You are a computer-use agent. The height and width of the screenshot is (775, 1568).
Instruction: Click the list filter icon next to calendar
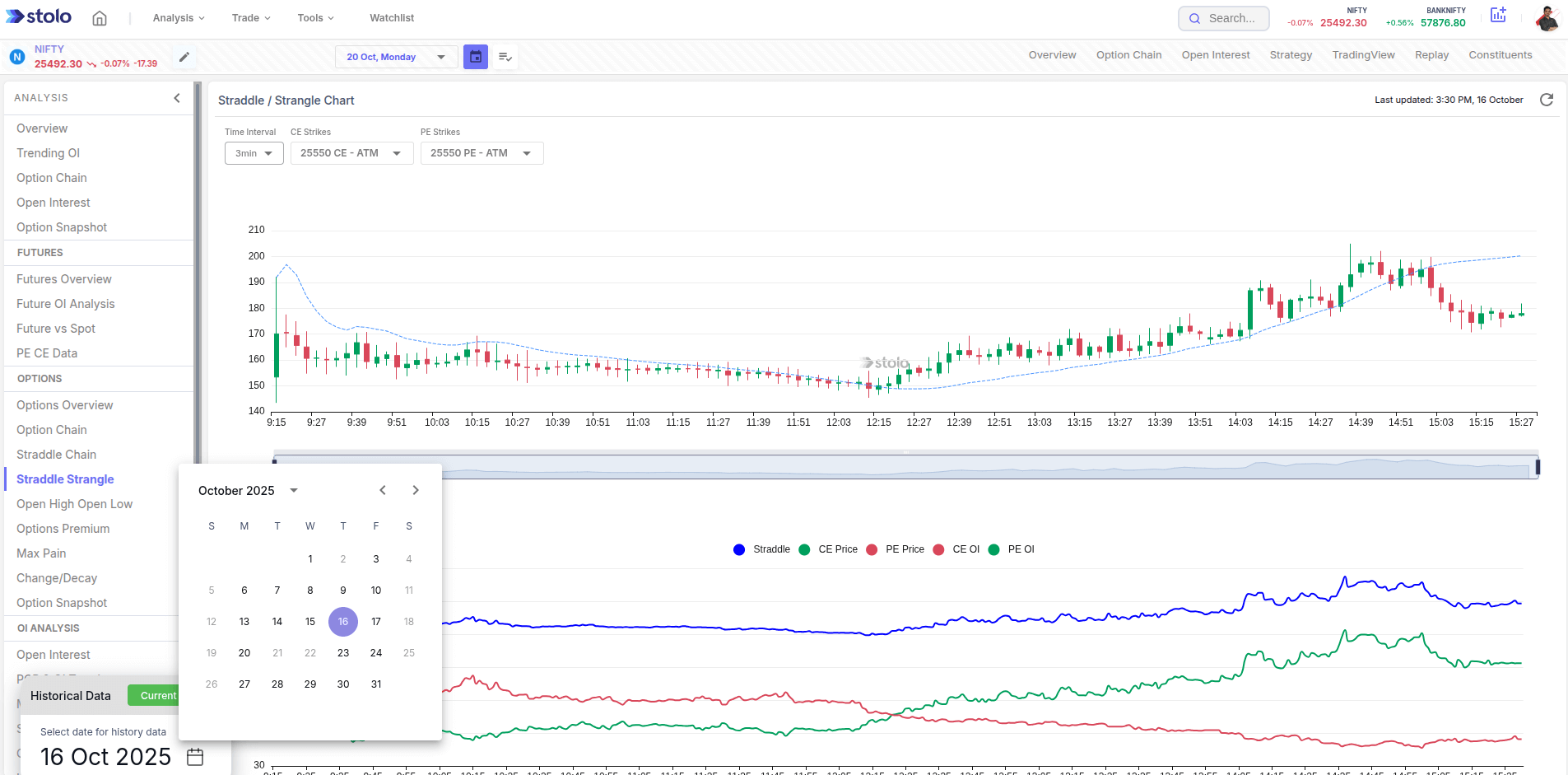pos(505,57)
